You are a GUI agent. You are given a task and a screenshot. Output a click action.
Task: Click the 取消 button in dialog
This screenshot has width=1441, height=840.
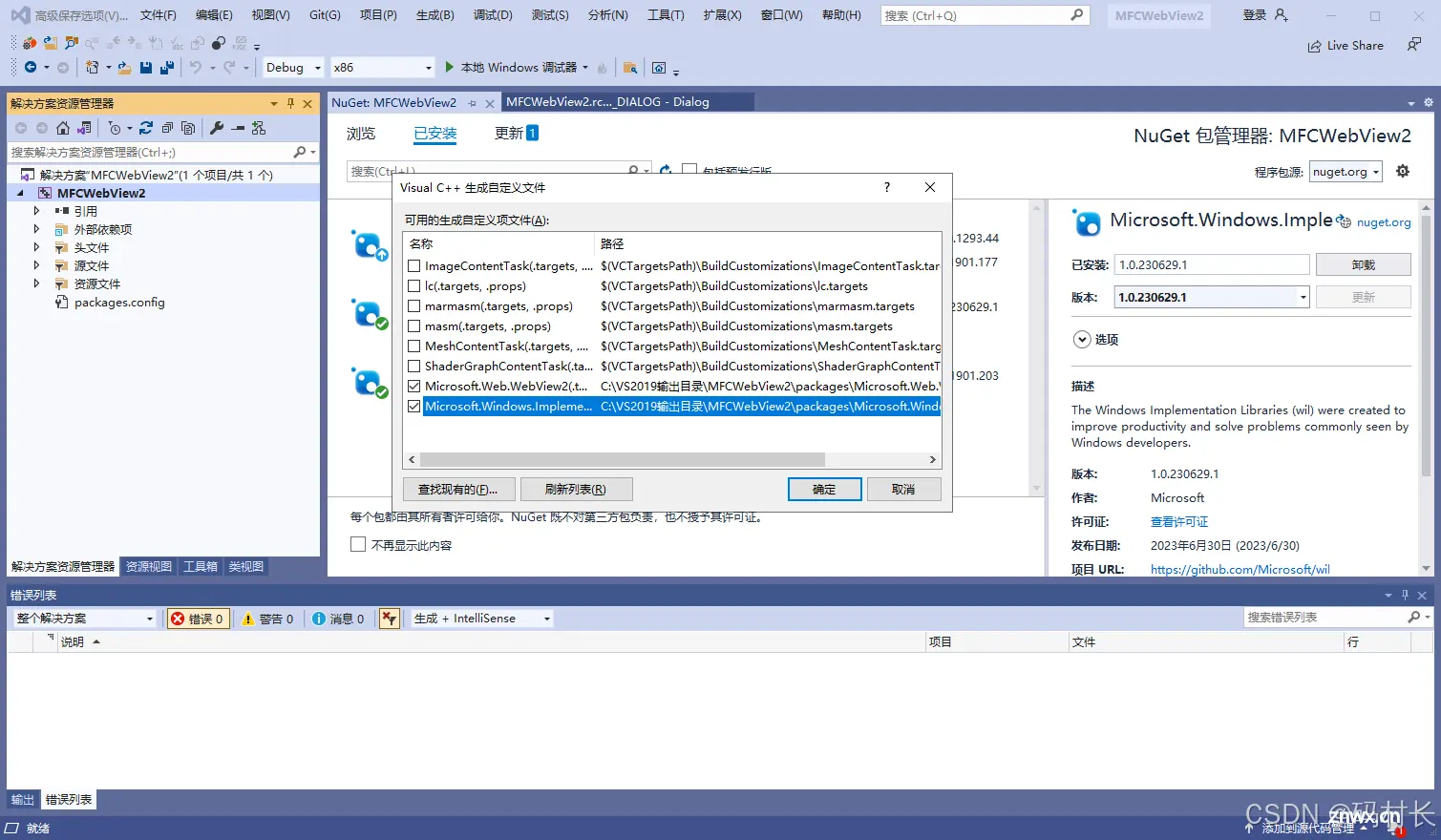tap(903, 489)
